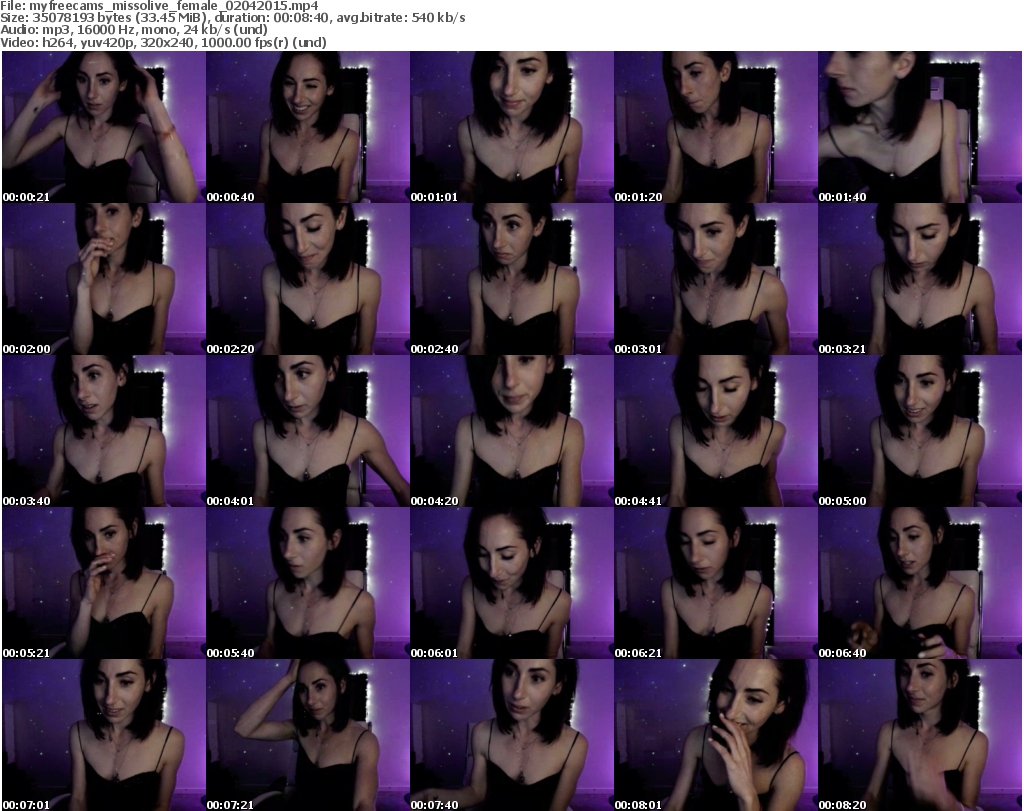1024x811 pixels.
Task: Open the thumbnail stamped 00:05:21
Action: coord(104,583)
